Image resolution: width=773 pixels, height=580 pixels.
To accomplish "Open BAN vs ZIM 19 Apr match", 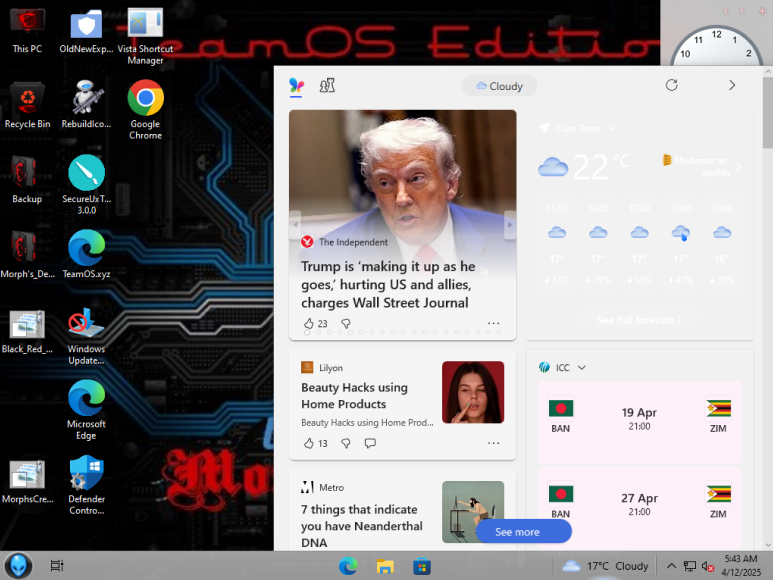I will click(639, 422).
